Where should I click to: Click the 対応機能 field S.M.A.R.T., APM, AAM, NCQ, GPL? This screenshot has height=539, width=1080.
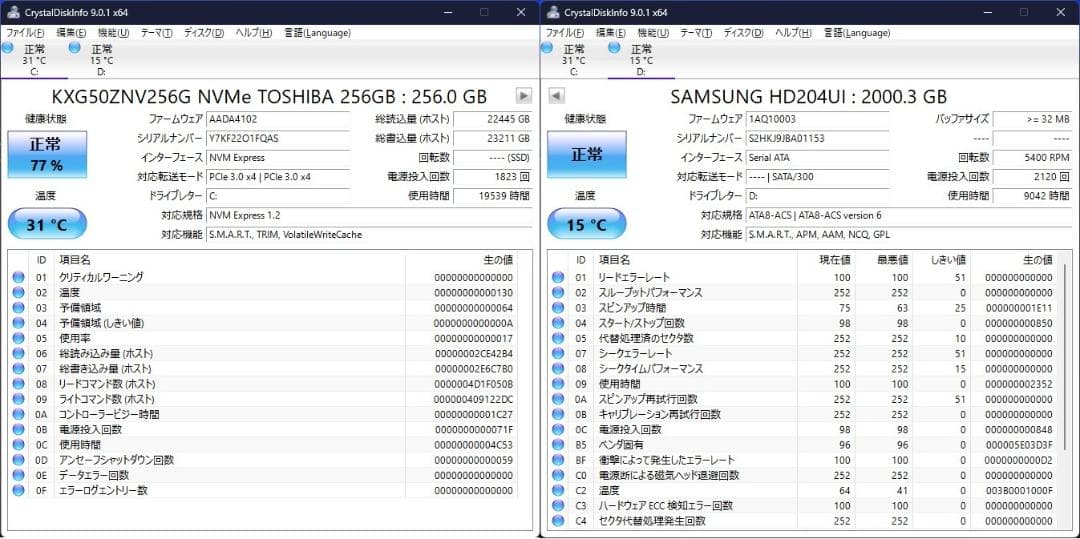pyautogui.click(x=909, y=235)
